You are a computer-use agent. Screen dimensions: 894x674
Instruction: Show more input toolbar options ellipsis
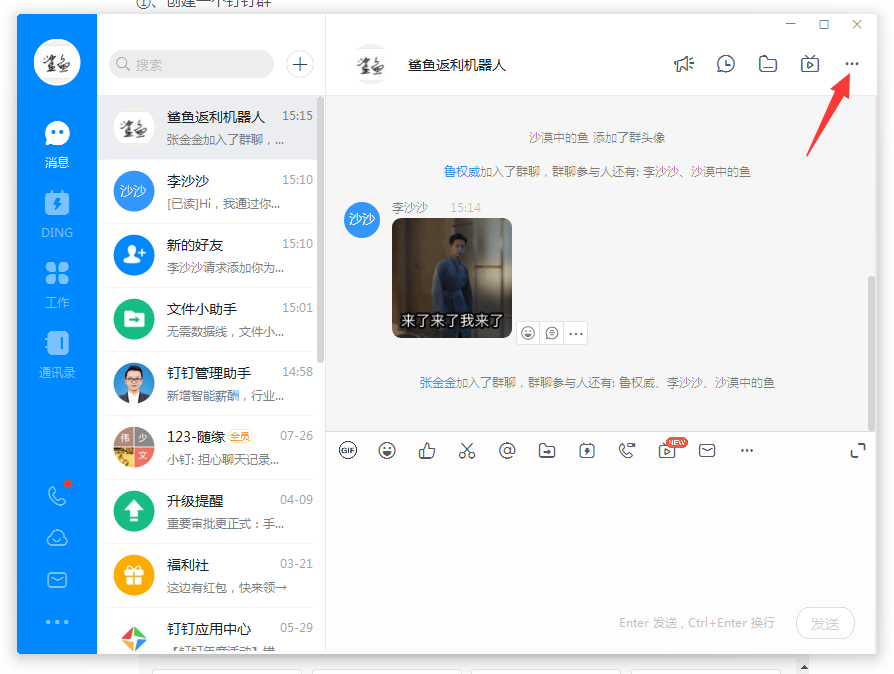click(747, 450)
